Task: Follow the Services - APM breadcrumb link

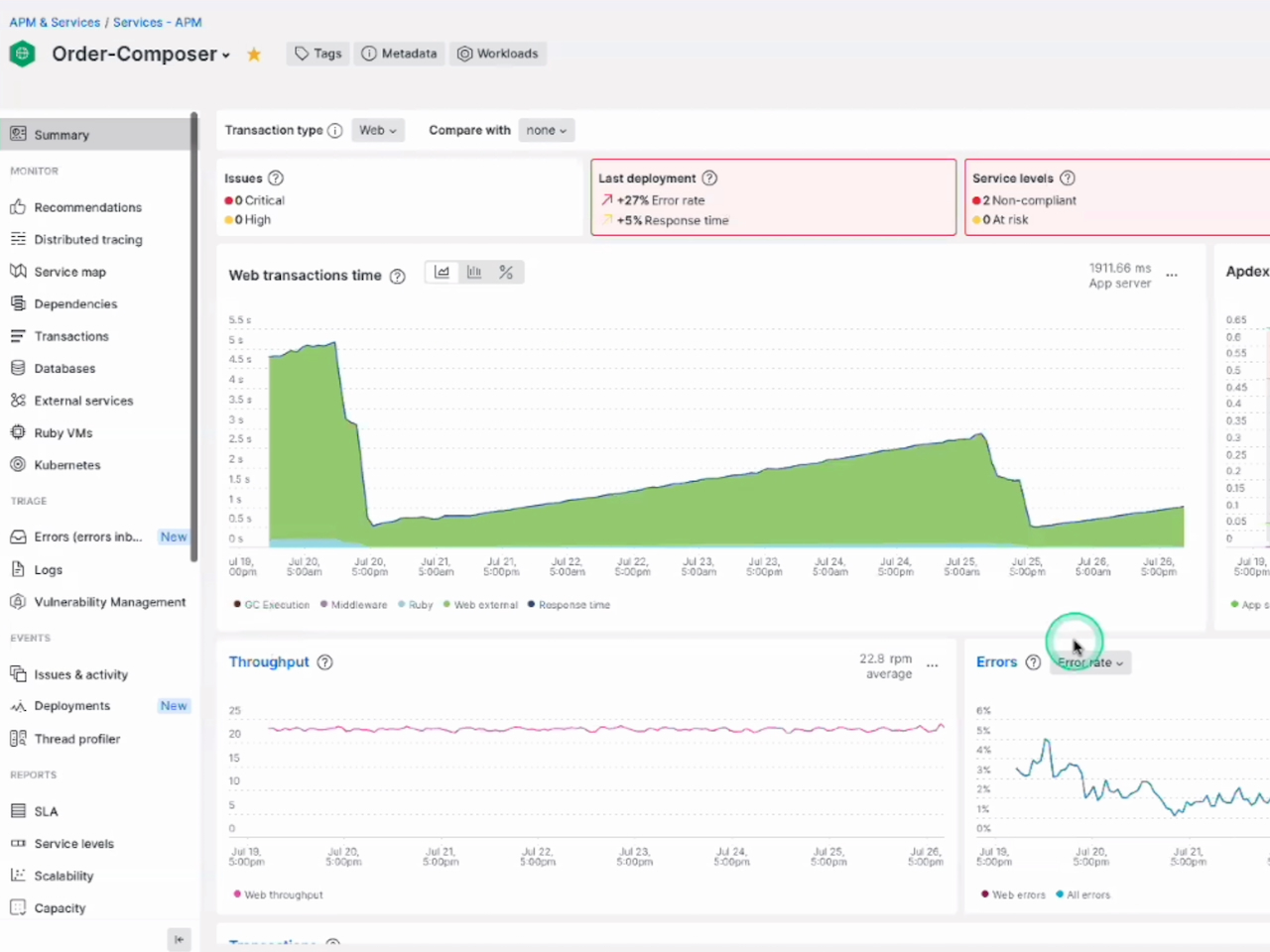Action: point(157,22)
